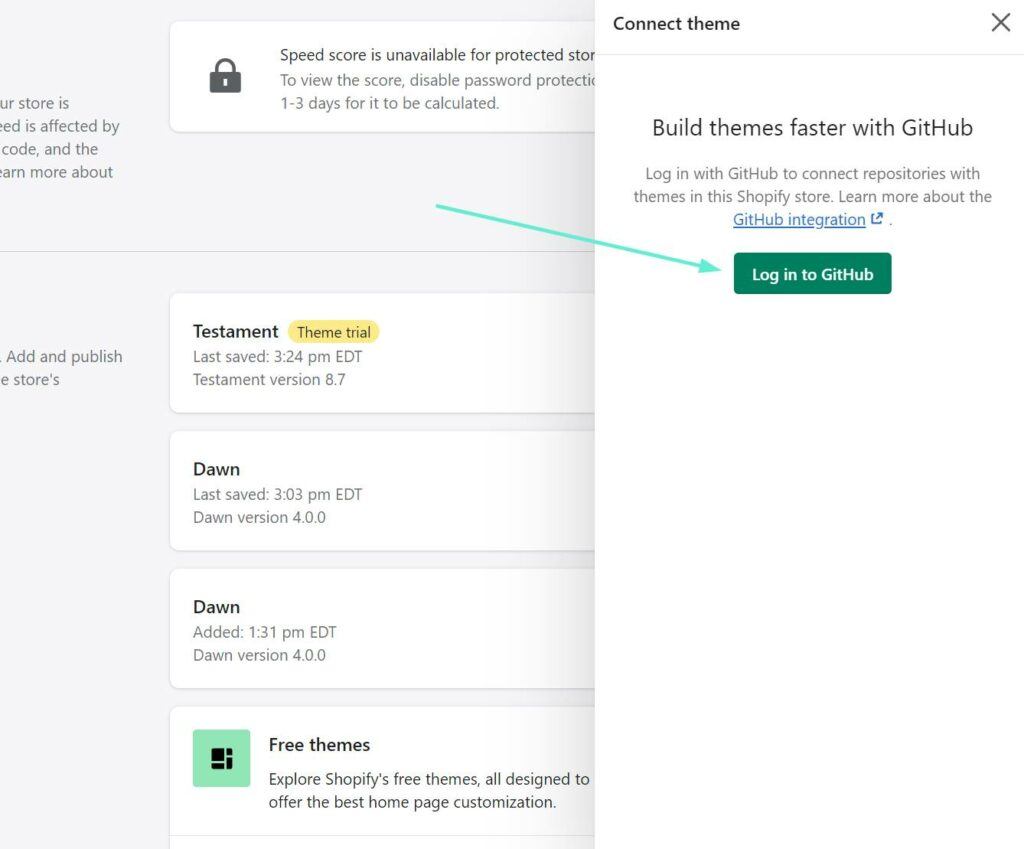Click external link icon beside GitHub integration

[x=877, y=219]
